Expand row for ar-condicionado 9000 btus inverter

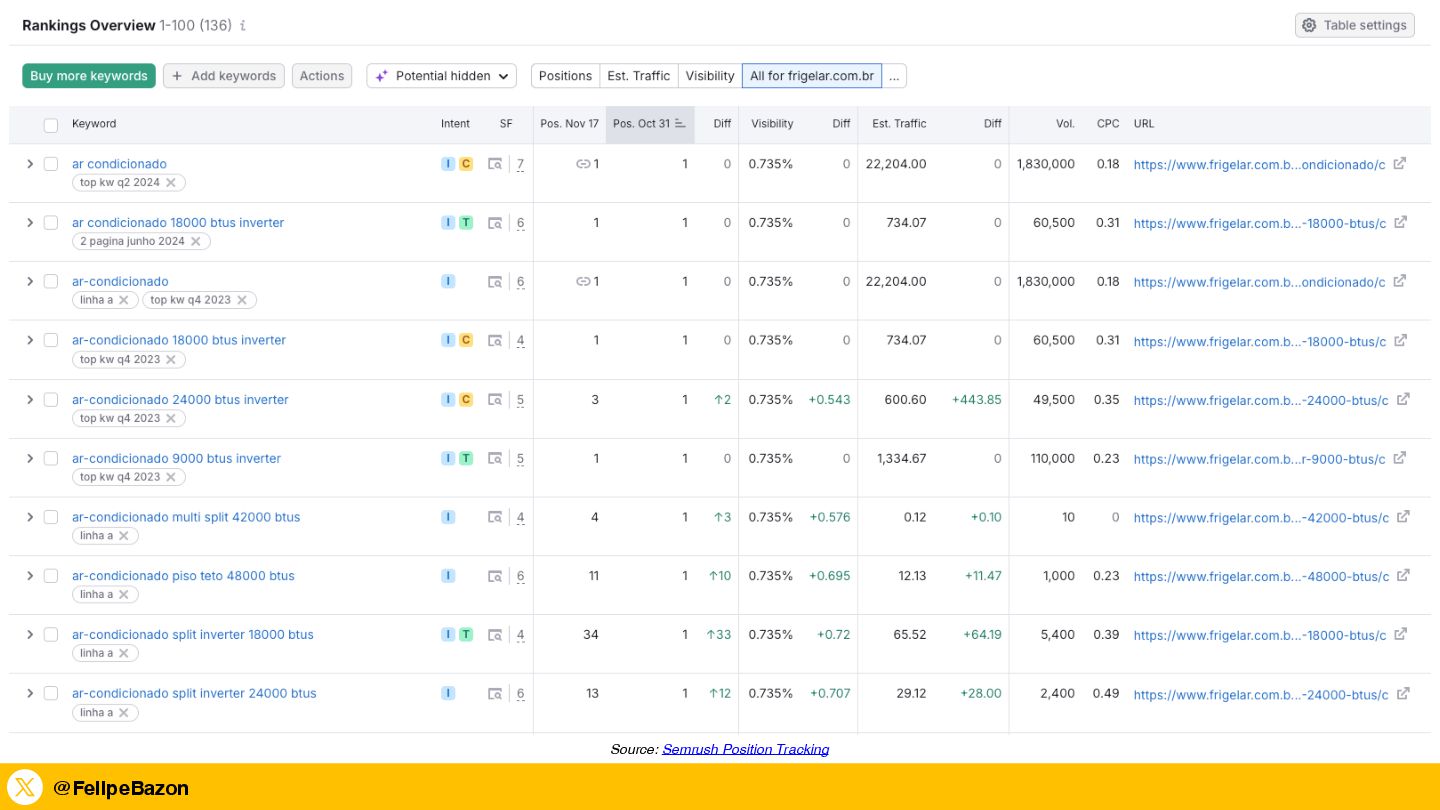click(30, 458)
